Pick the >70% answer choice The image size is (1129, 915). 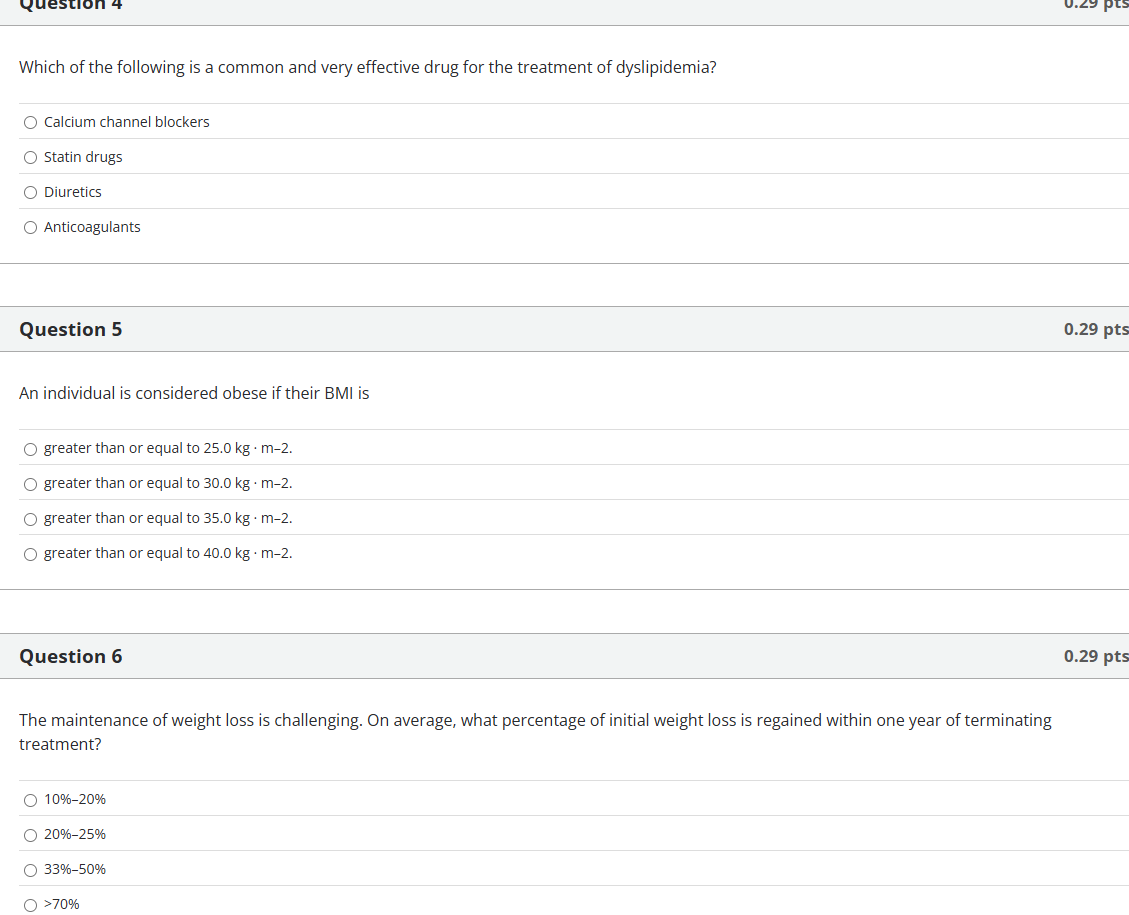(x=30, y=904)
